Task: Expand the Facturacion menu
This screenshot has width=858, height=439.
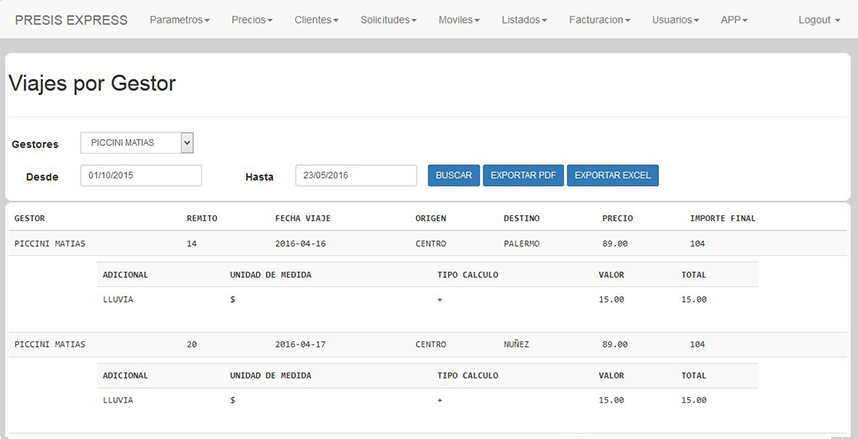Action: (x=599, y=20)
